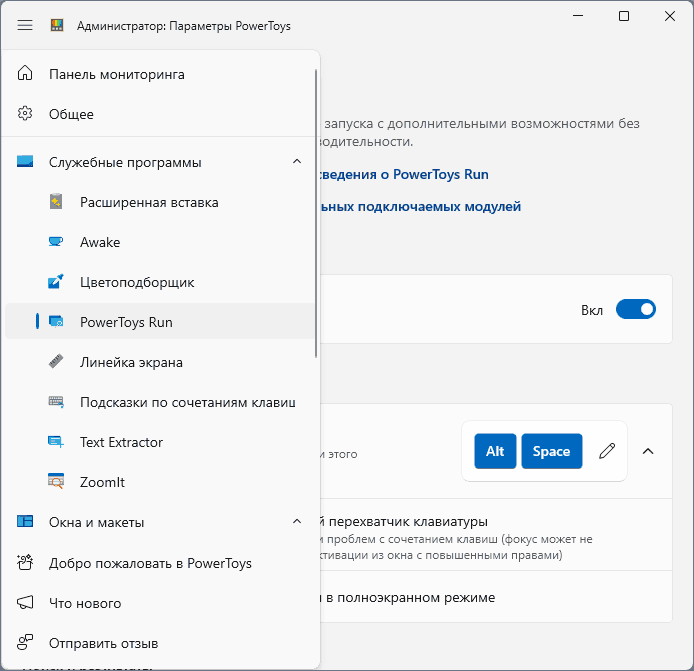Open the сведения о PowerToys Run link
The width and height of the screenshot is (694, 671).
point(404,174)
